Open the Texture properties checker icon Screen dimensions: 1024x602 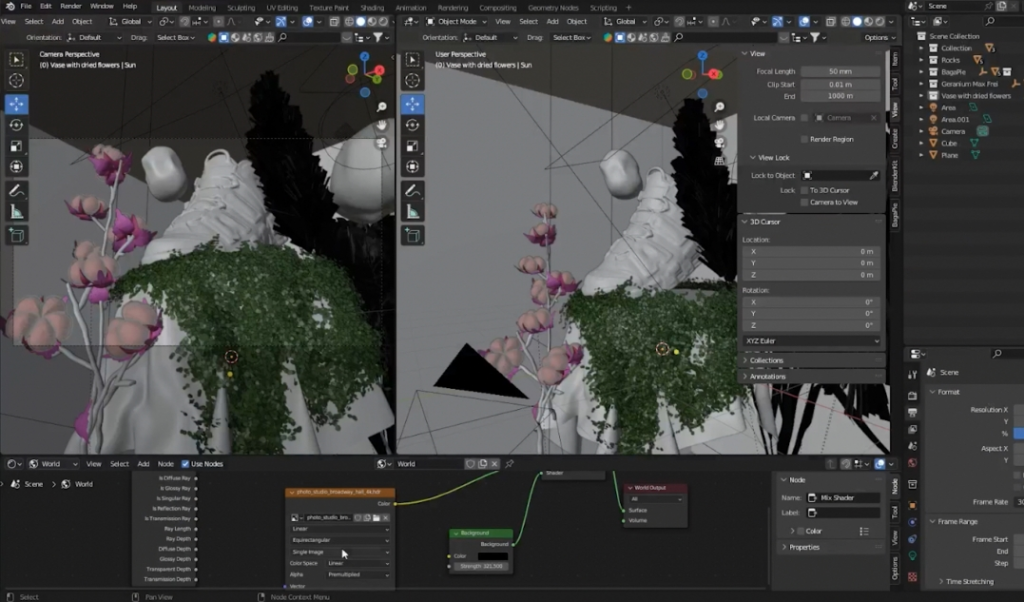click(912, 577)
